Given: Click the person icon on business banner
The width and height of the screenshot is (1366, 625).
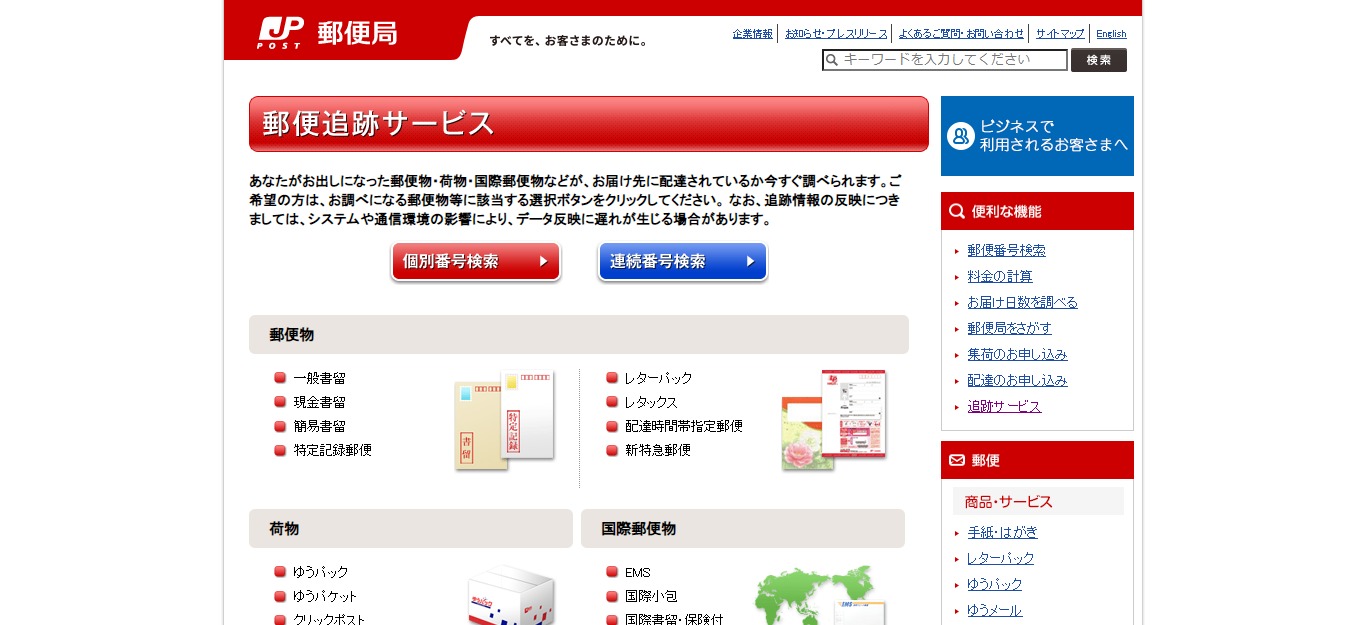Looking at the screenshot, I should [x=961, y=136].
